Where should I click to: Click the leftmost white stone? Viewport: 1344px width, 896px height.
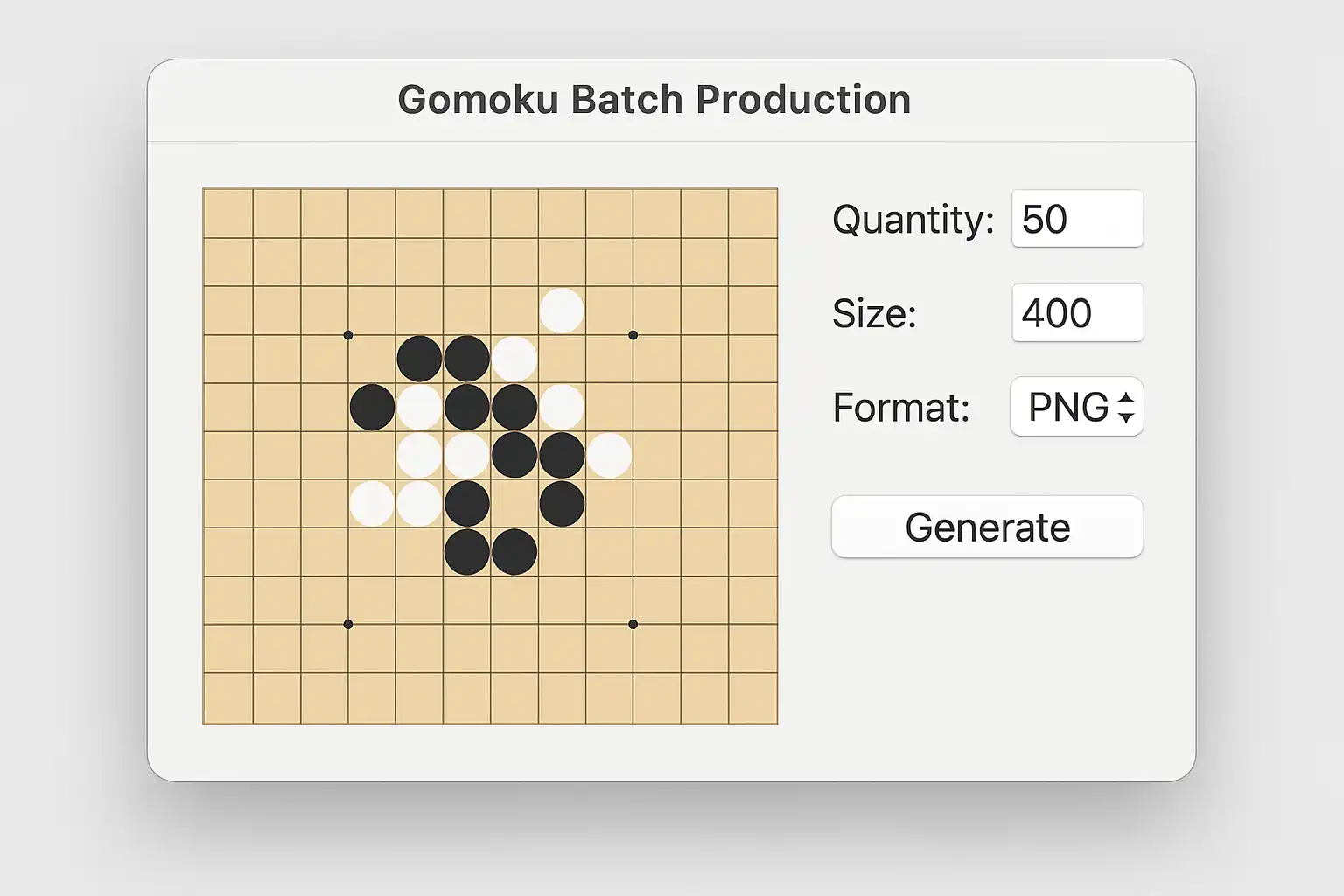pos(372,503)
